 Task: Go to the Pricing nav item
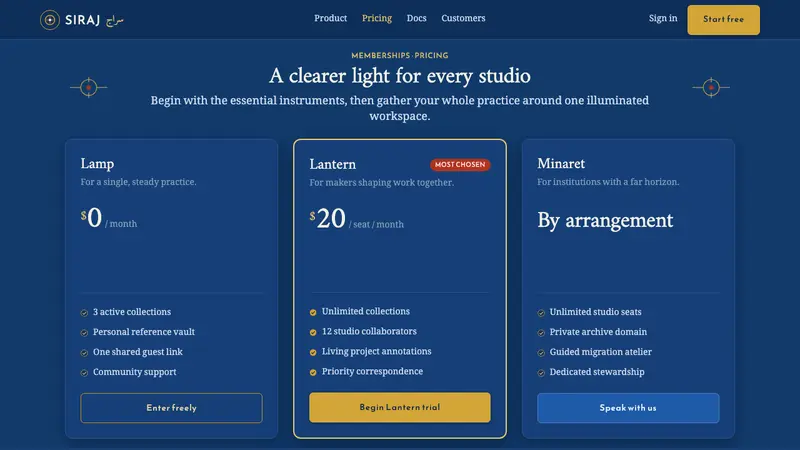pyautogui.click(x=377, y=18)
